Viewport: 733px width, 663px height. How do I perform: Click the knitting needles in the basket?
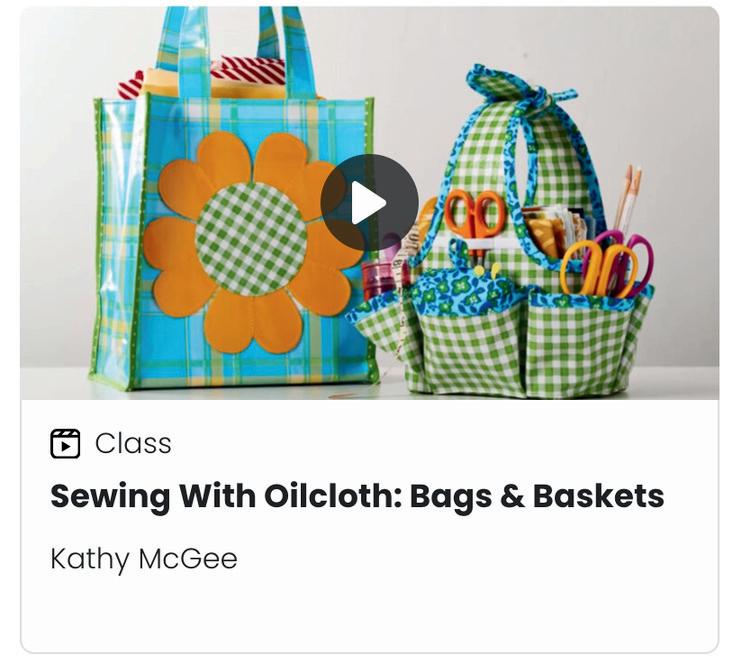[628, 198]
